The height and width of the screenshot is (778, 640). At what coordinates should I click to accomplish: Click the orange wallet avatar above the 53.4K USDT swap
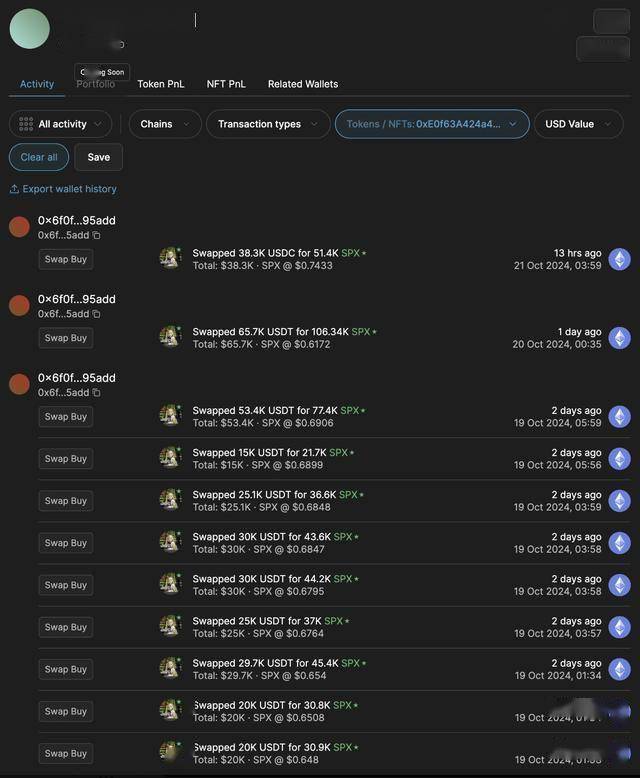pos(19,384)
